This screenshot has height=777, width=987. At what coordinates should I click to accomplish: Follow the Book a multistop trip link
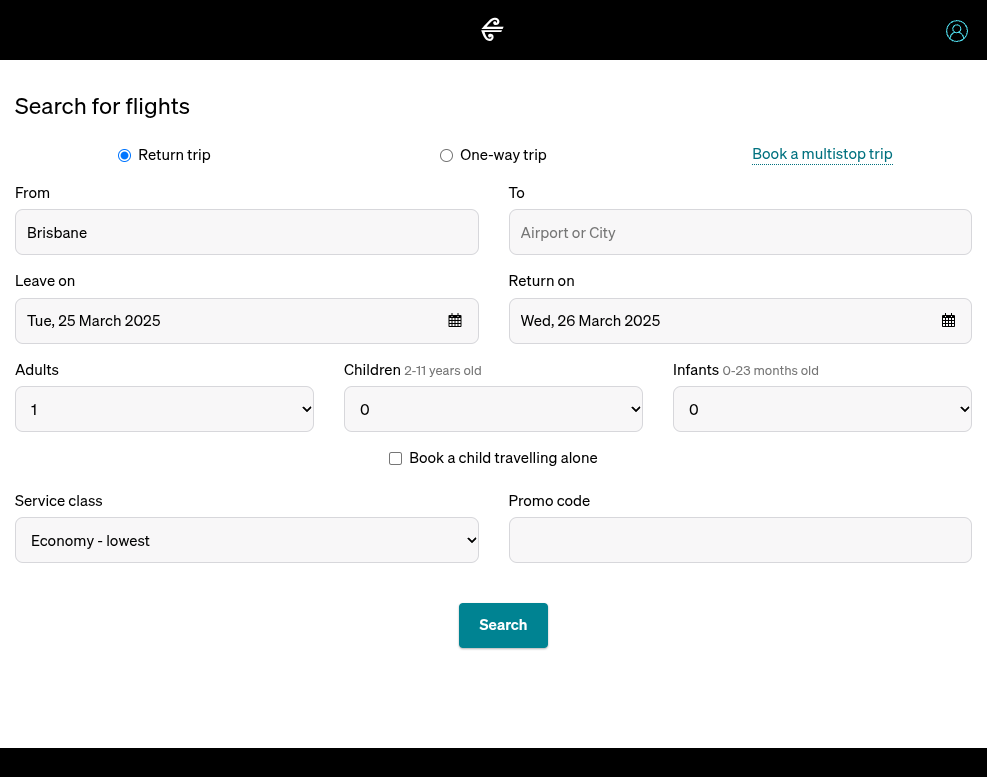coord(822,154)
